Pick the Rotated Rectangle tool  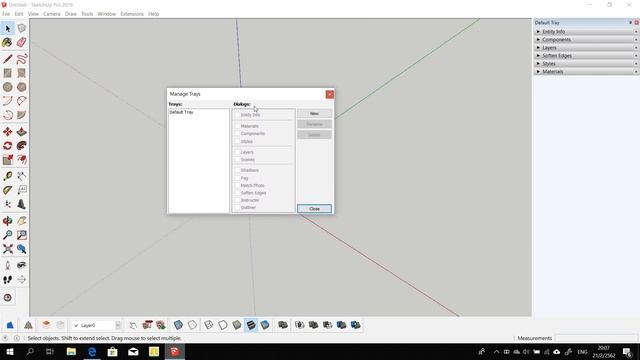click(22, 73)
